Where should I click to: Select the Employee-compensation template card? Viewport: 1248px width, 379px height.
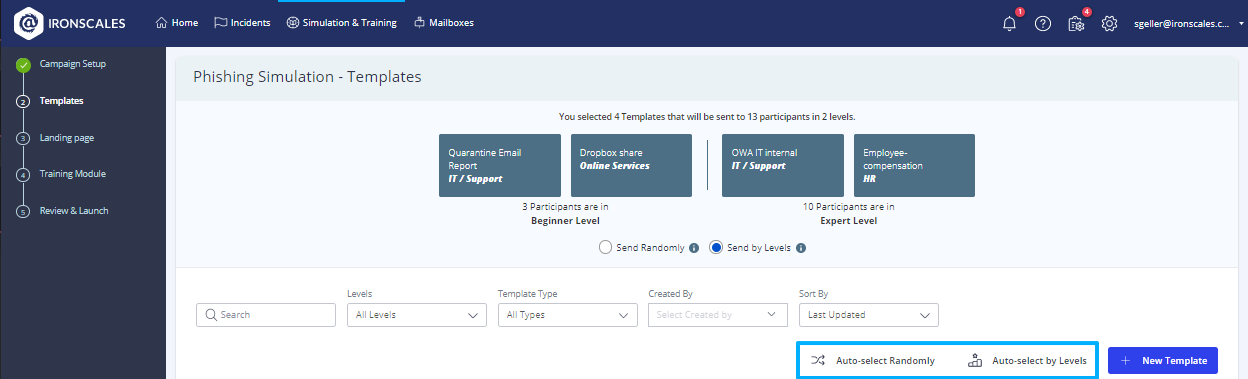tap(914, 165)
